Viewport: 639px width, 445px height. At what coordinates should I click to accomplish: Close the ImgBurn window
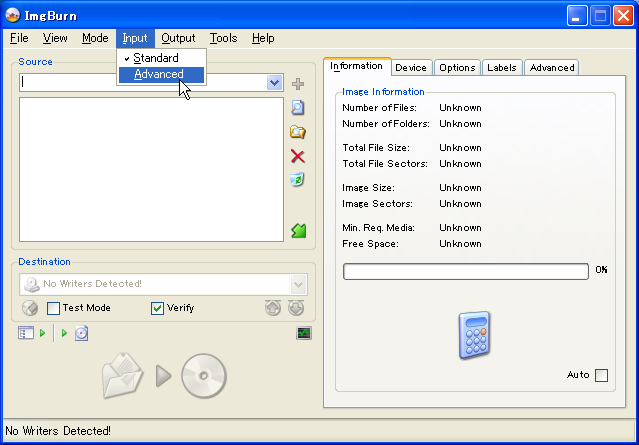point(623,16)
